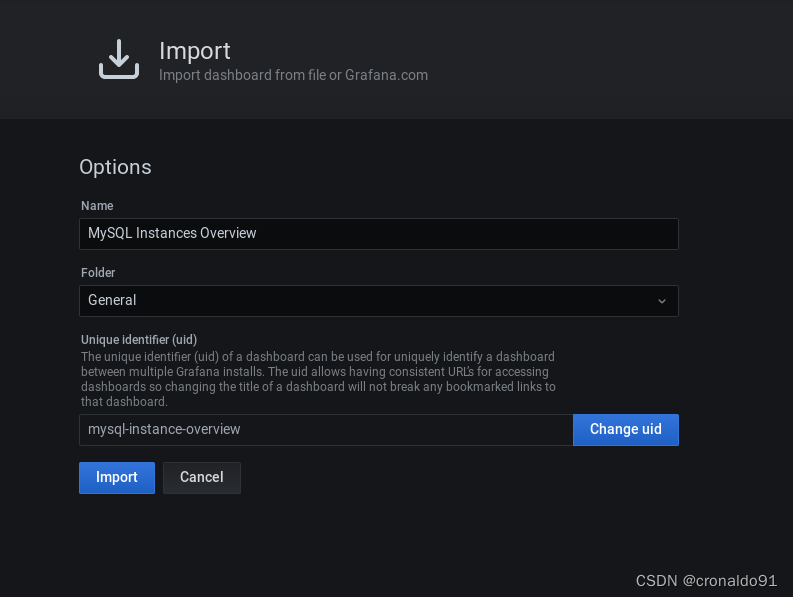The width and height of the screenshot is (793, 597).
Task: Click the Cancel button
Action: [202, 478]
